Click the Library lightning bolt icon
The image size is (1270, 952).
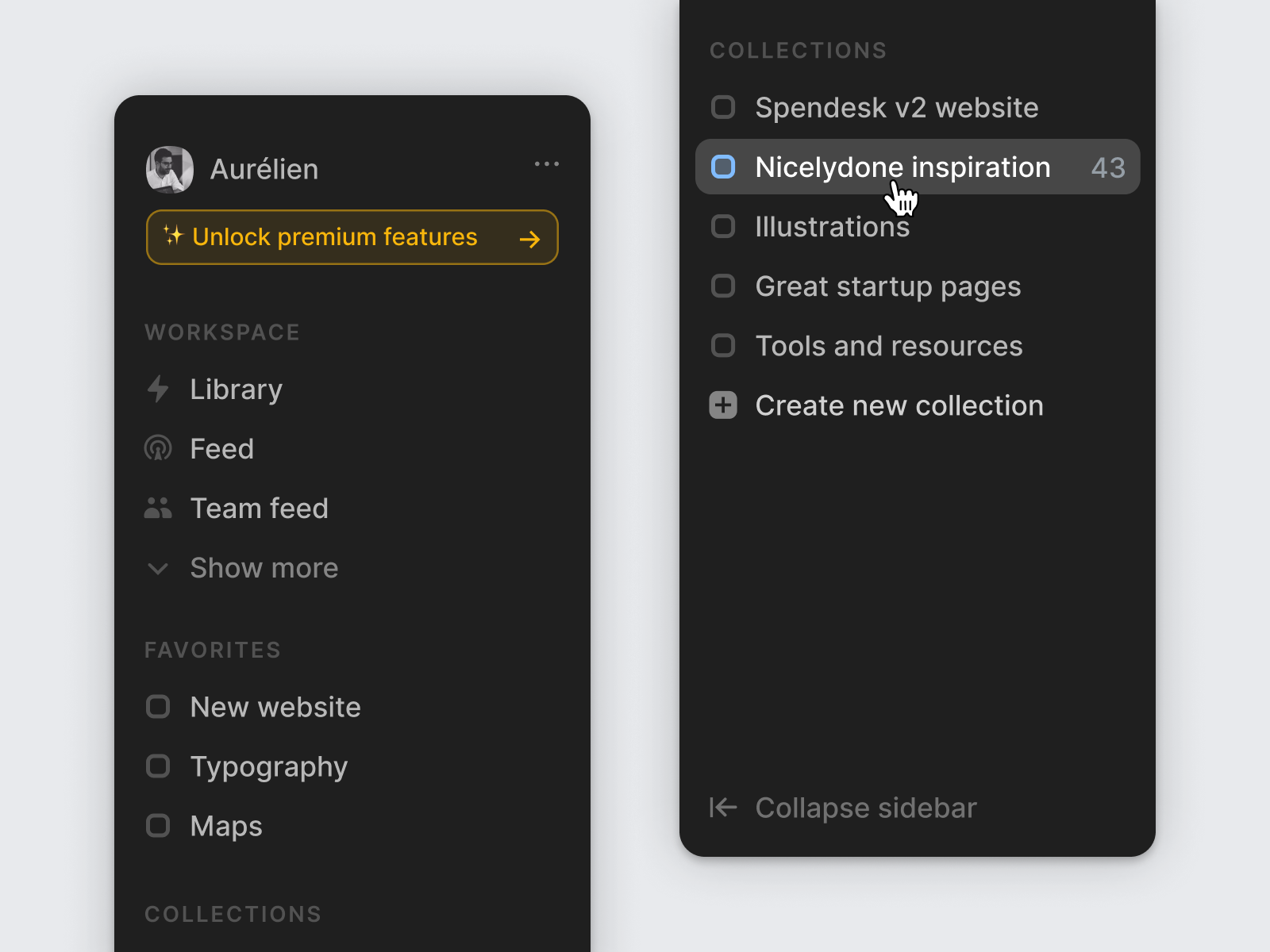point(158,389)
